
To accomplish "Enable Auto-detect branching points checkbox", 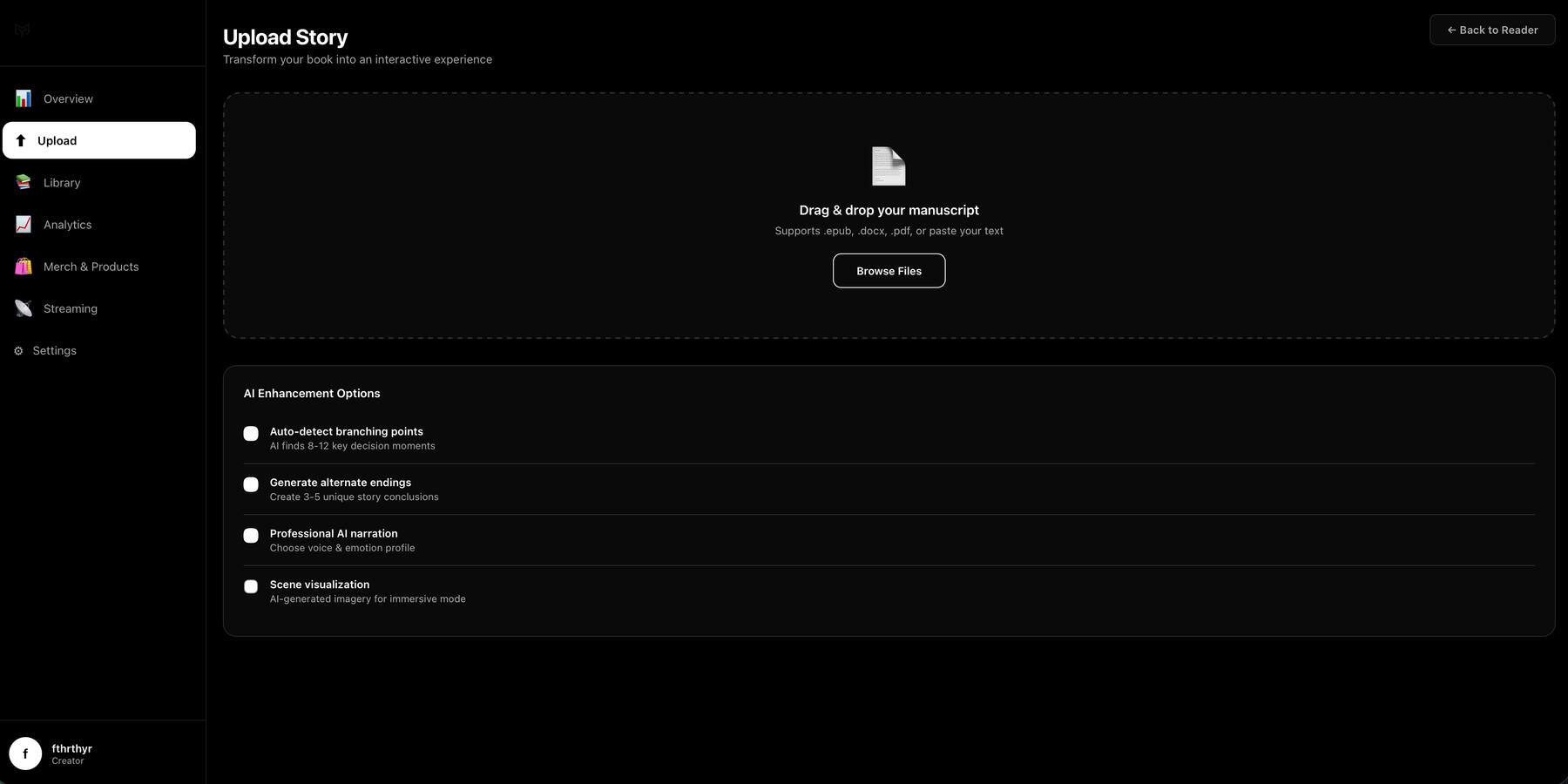I will pyautogui.click(x=251, y=434).
